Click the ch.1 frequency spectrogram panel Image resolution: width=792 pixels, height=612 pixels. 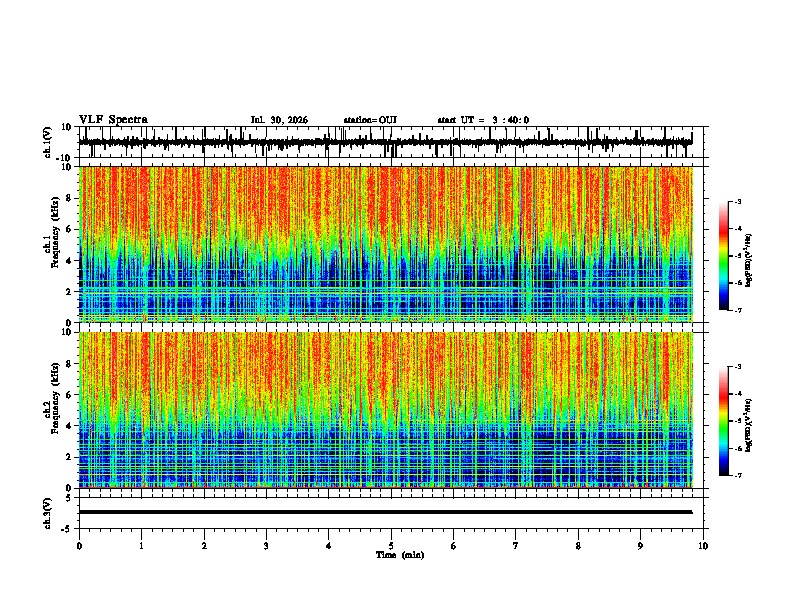tap(386, 244)
